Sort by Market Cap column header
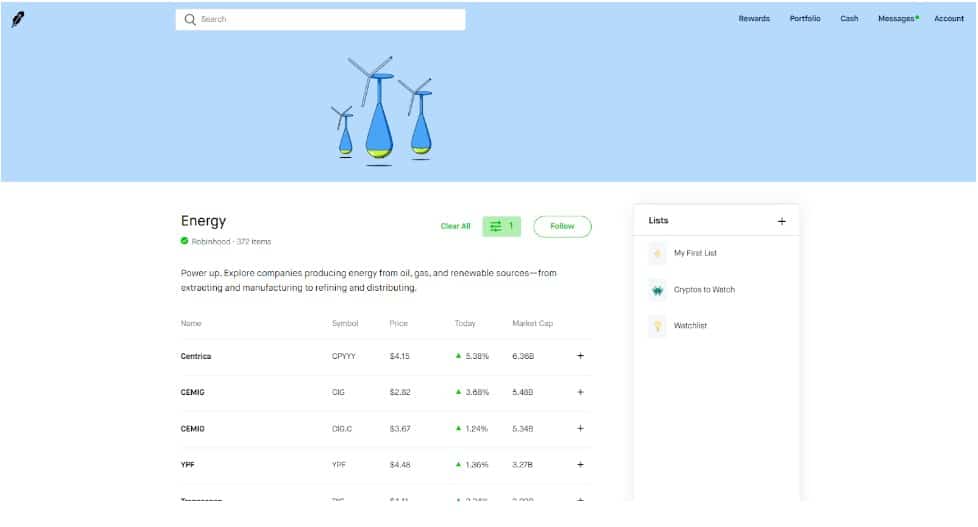Viewport: 978px width, 527px height. click(x=532, y=324)
